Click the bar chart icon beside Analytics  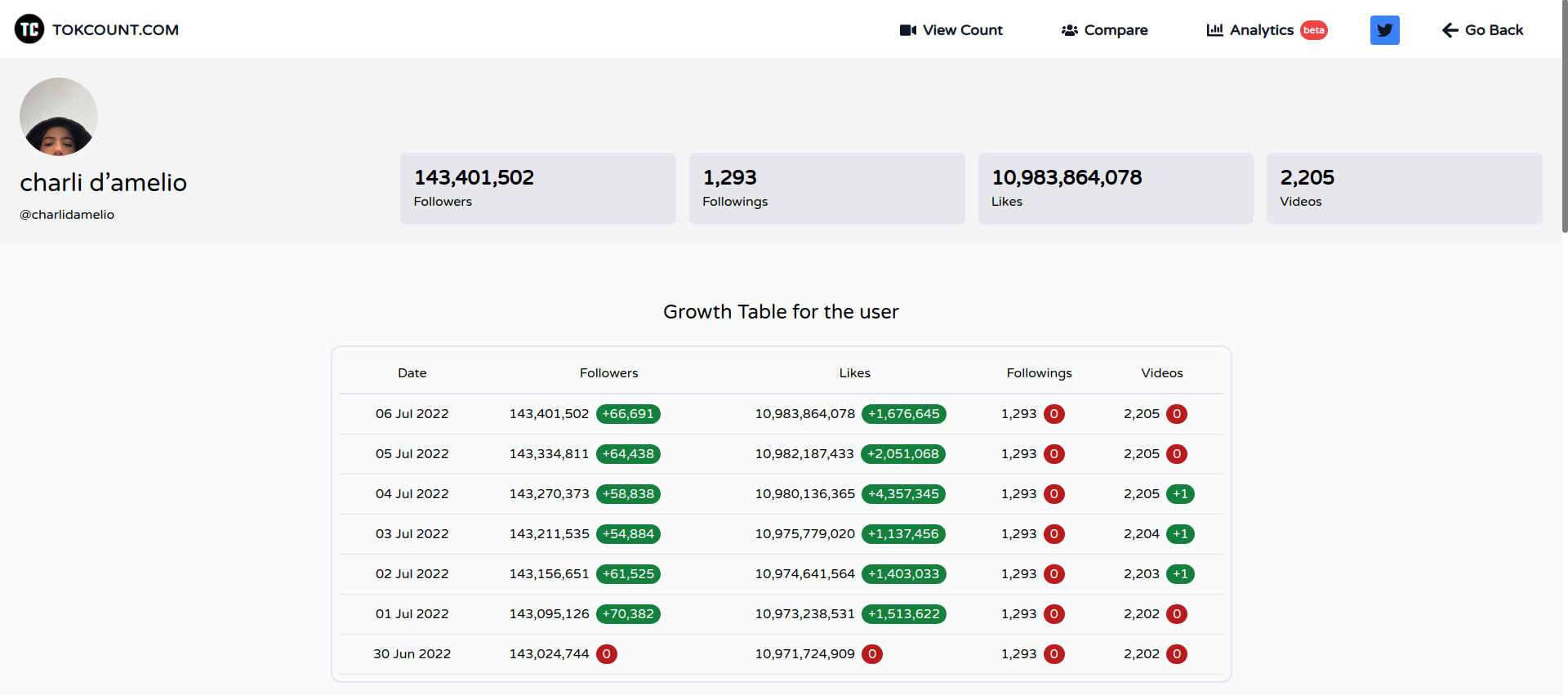1214,30
